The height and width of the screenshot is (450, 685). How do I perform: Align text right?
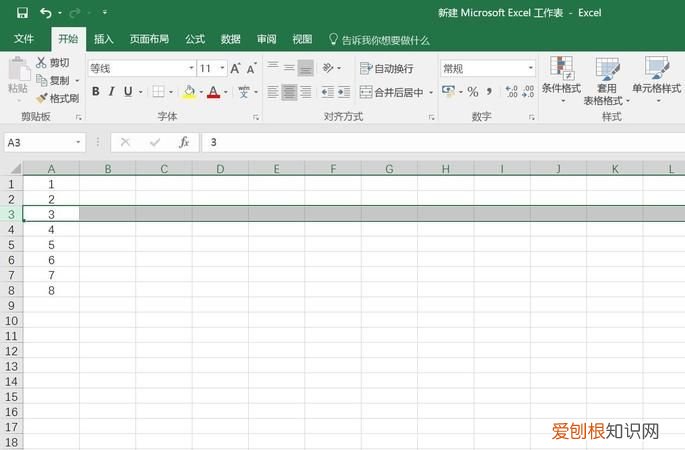coord(305,92)
